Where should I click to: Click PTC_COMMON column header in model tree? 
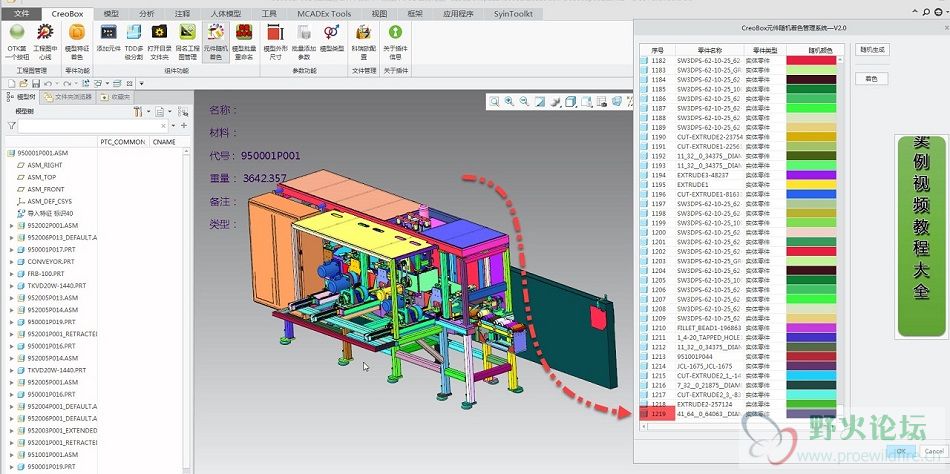122,142
